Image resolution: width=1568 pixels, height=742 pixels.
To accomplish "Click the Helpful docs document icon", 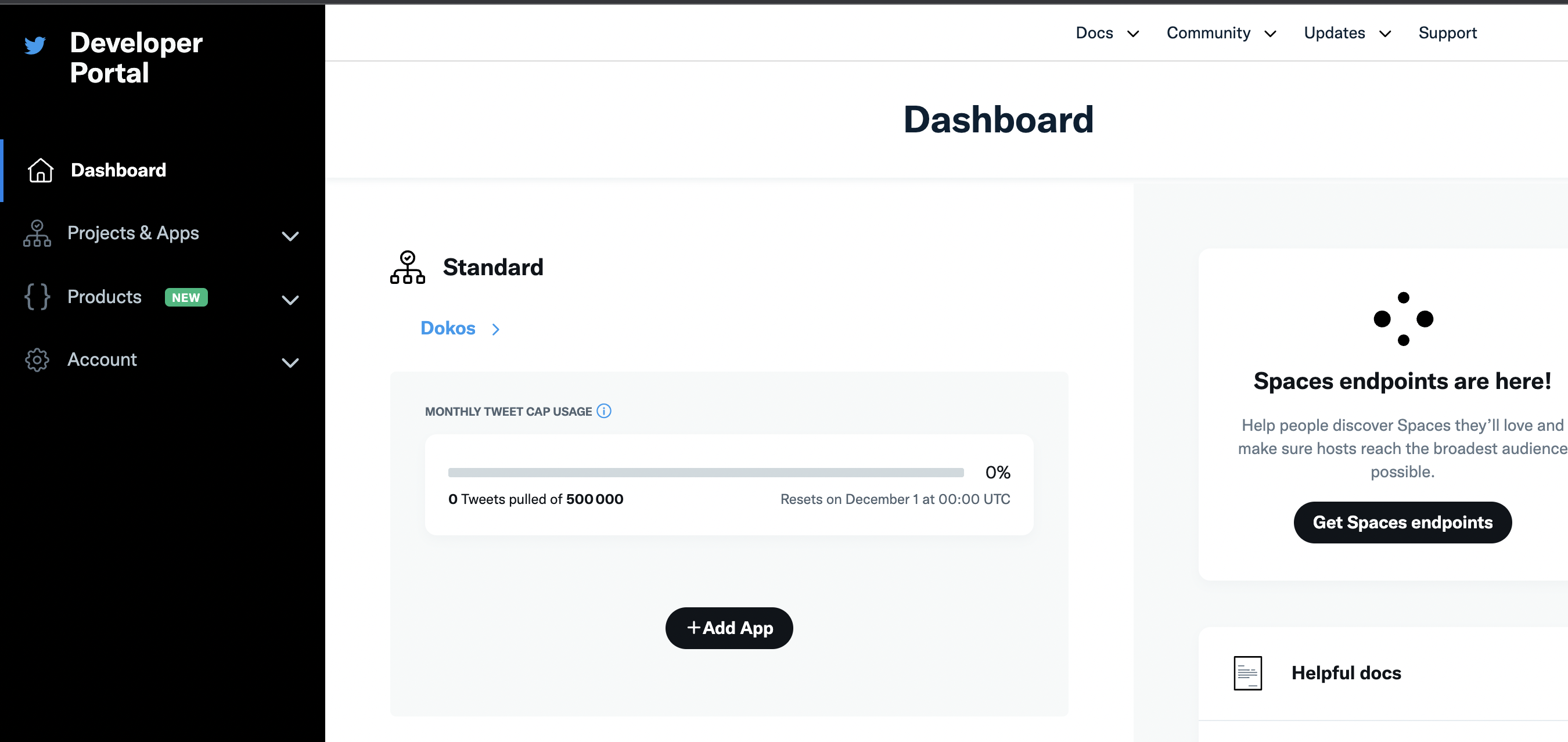I will tap(1248, 672).
